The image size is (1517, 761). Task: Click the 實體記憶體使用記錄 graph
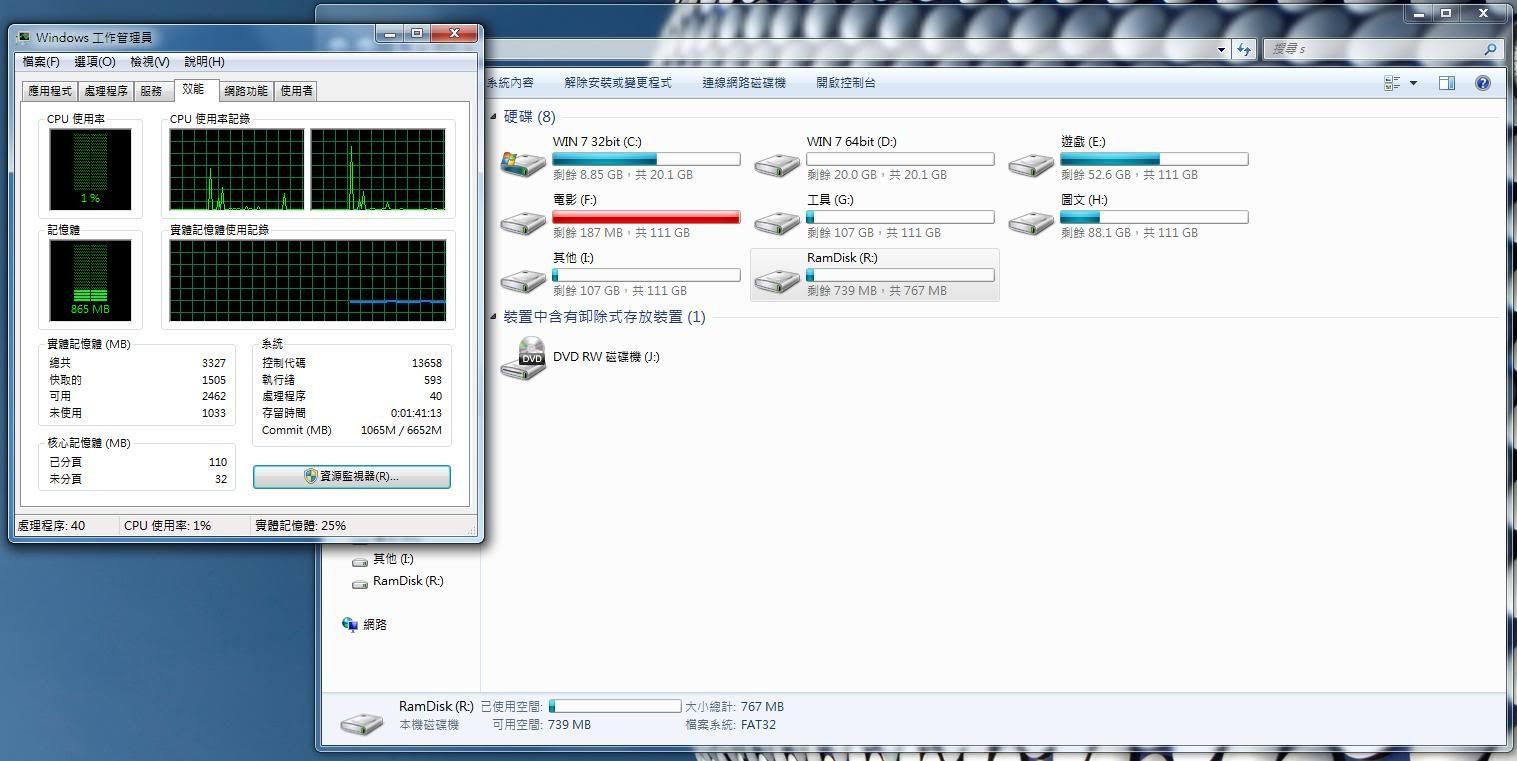click(308, 280)
